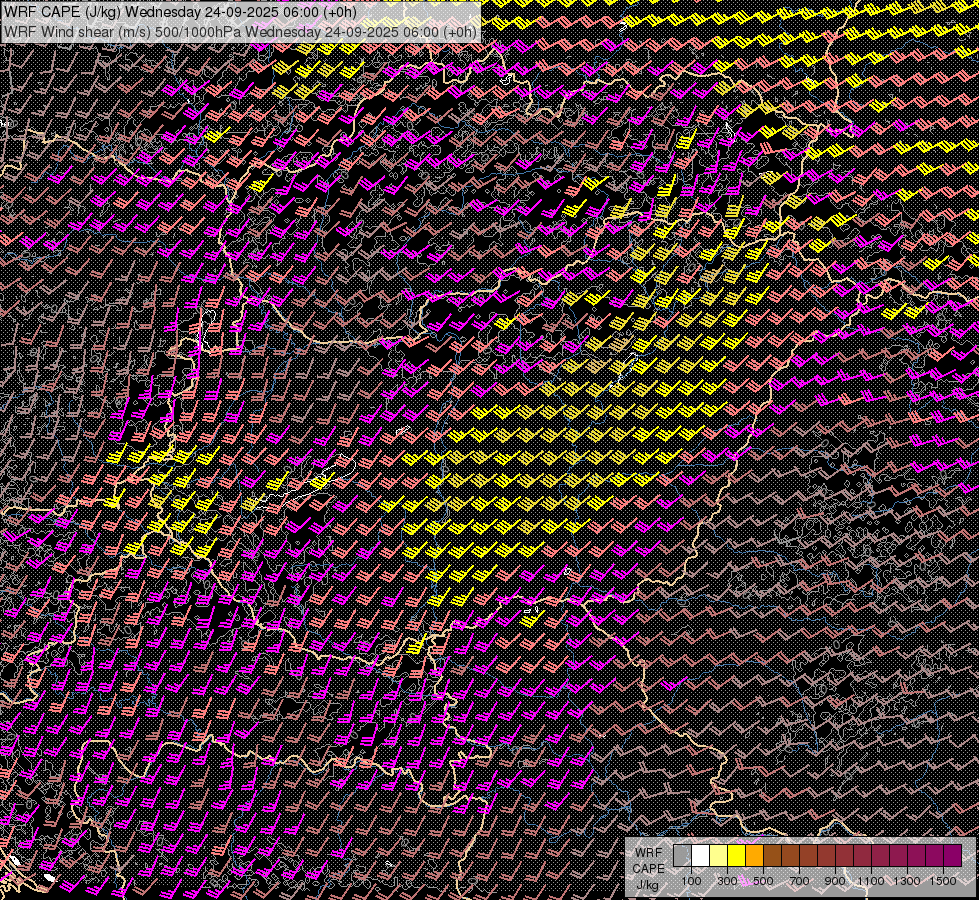Click the WRF CAPE title line
979x900 pixels.
point(180,11)
